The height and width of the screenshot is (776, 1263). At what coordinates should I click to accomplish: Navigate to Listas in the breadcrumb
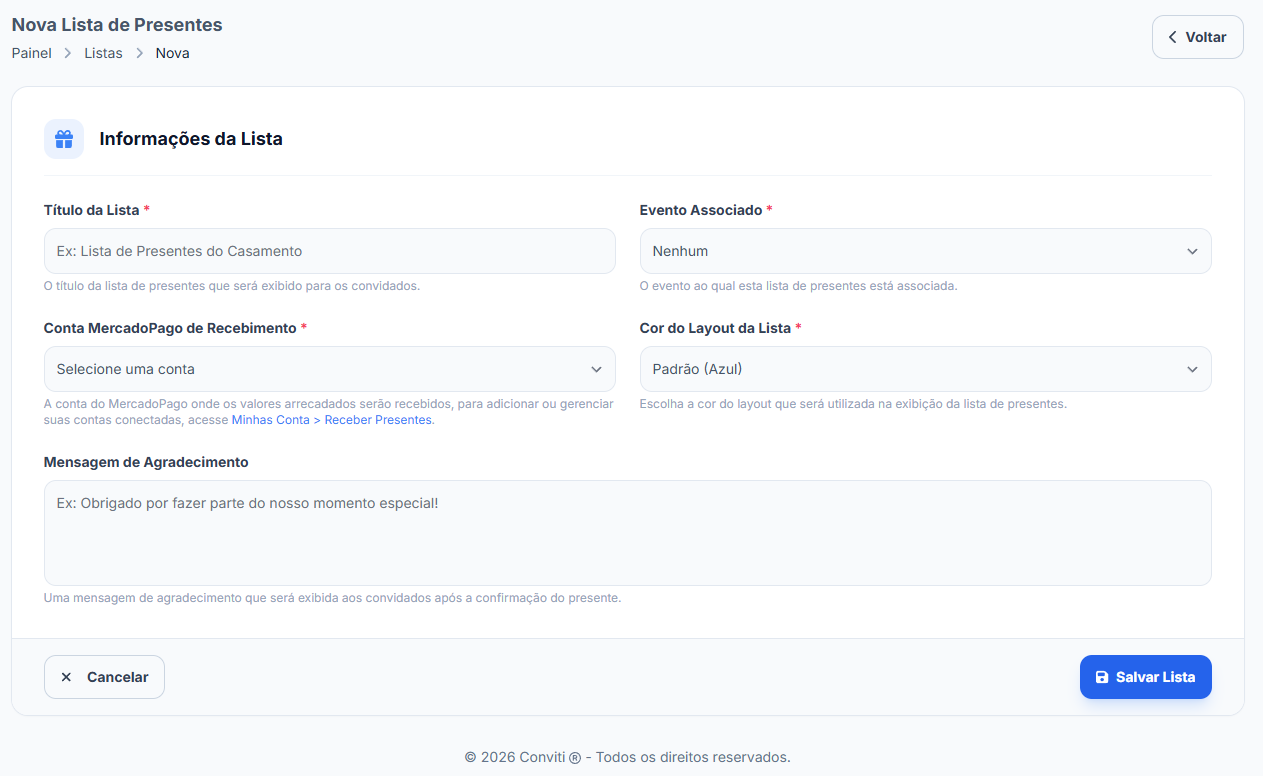point(103,53)
